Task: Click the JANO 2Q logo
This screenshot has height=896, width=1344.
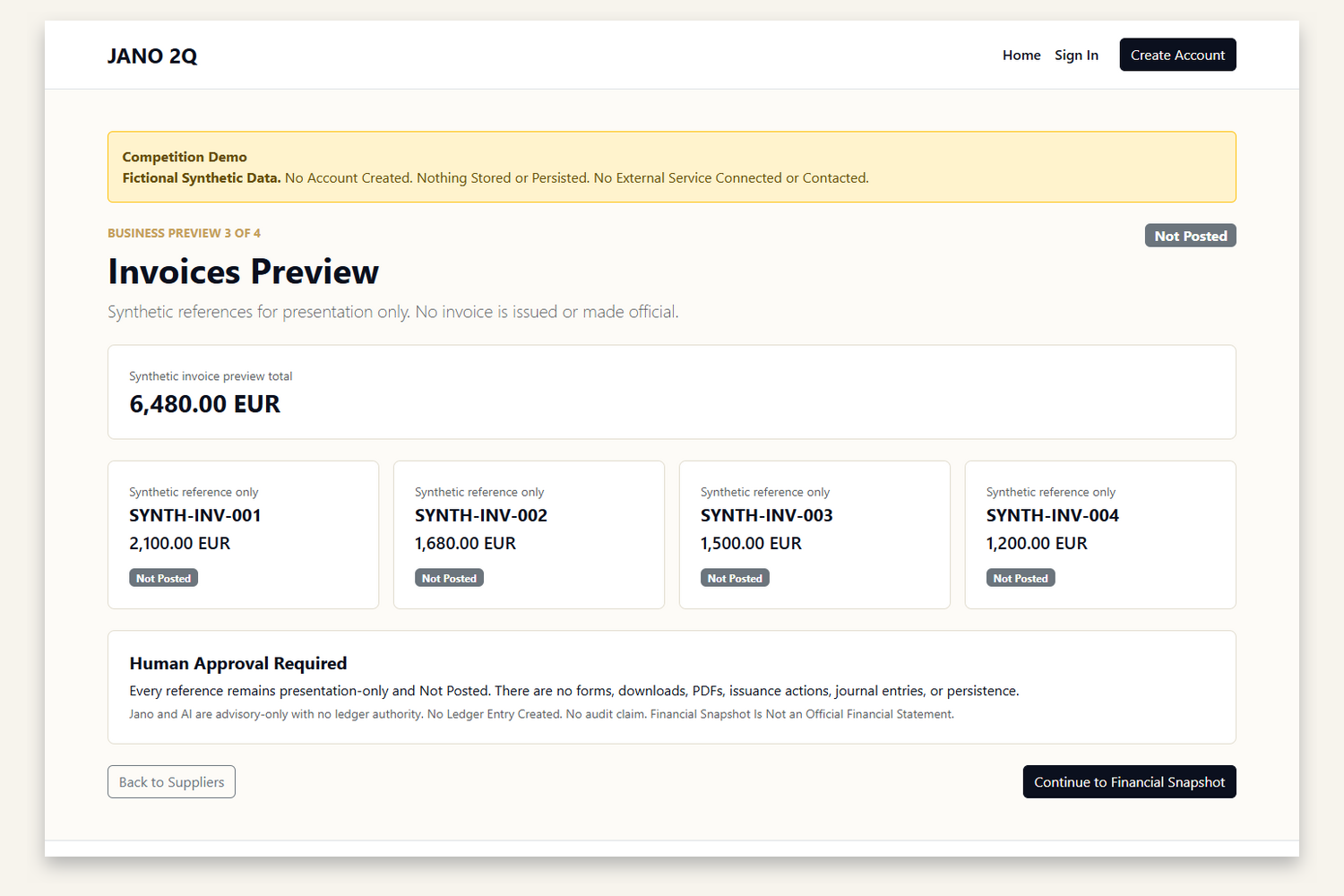Action: [x=152, y=56]
